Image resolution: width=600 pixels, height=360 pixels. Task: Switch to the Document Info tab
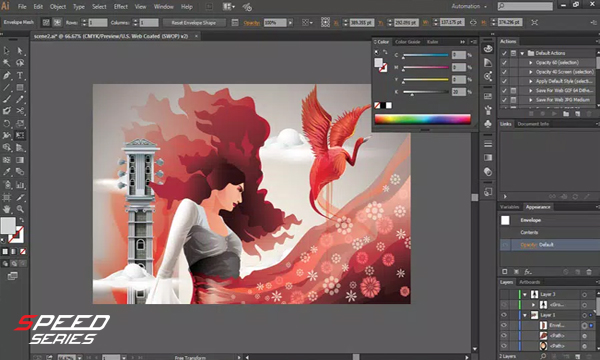click(533, 124)
